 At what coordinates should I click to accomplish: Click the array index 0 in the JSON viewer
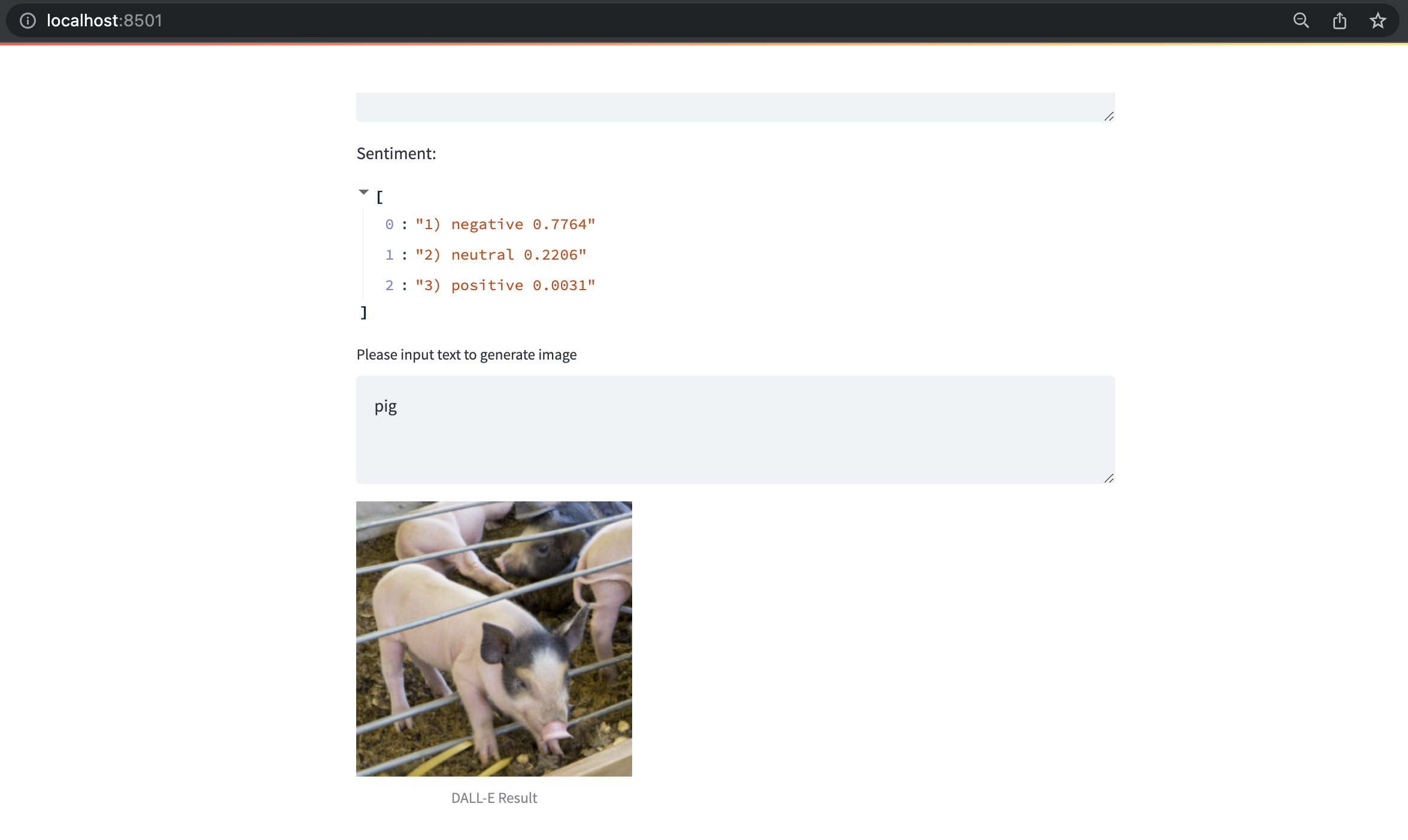point(389,224)
